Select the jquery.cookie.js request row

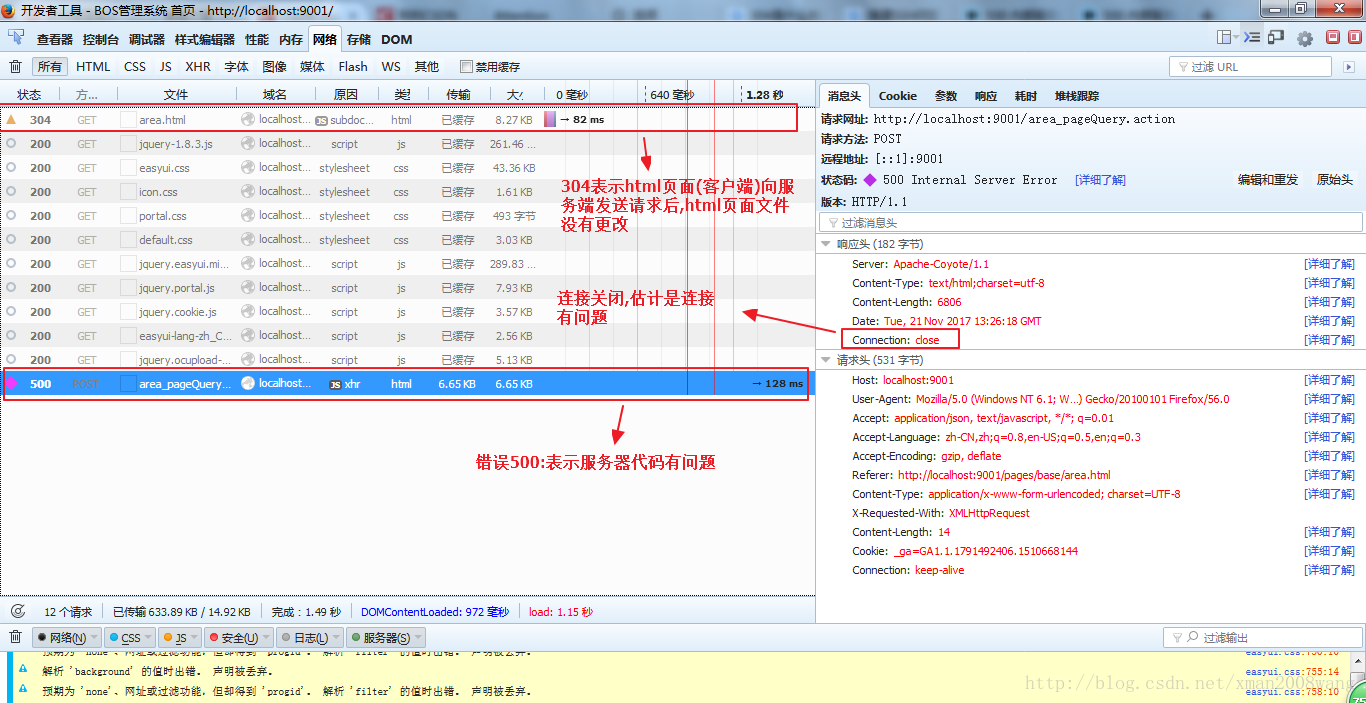[x=408, y=312]
